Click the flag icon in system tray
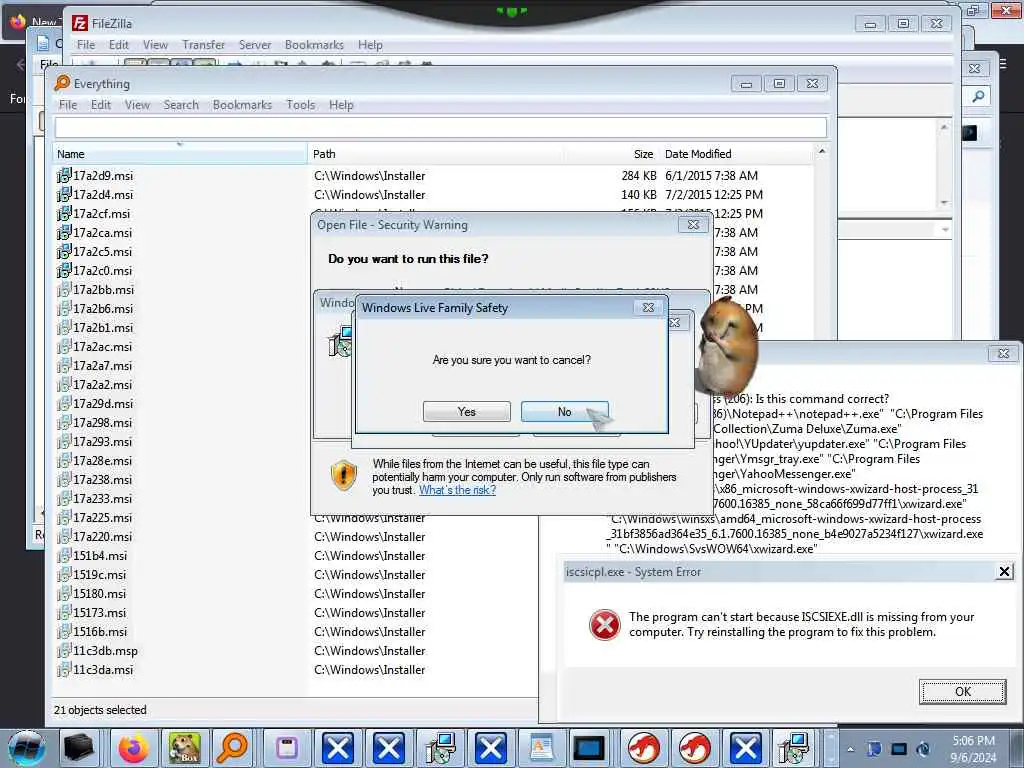This screenshot has height=768, width=1024. (x=874, y=749)
